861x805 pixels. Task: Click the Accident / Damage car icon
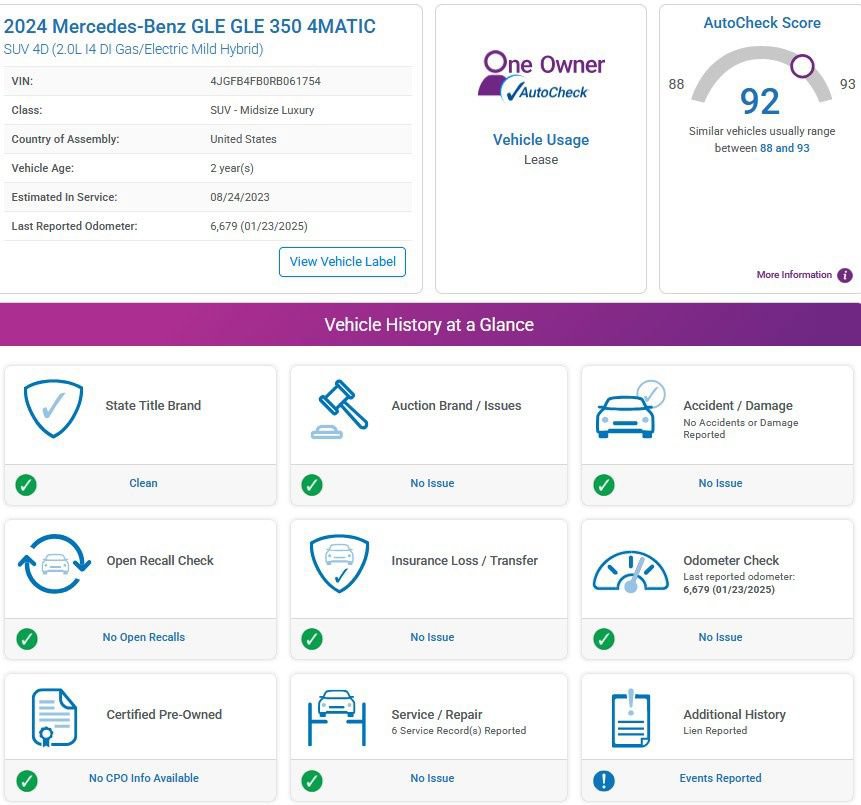tap(630, 409)
